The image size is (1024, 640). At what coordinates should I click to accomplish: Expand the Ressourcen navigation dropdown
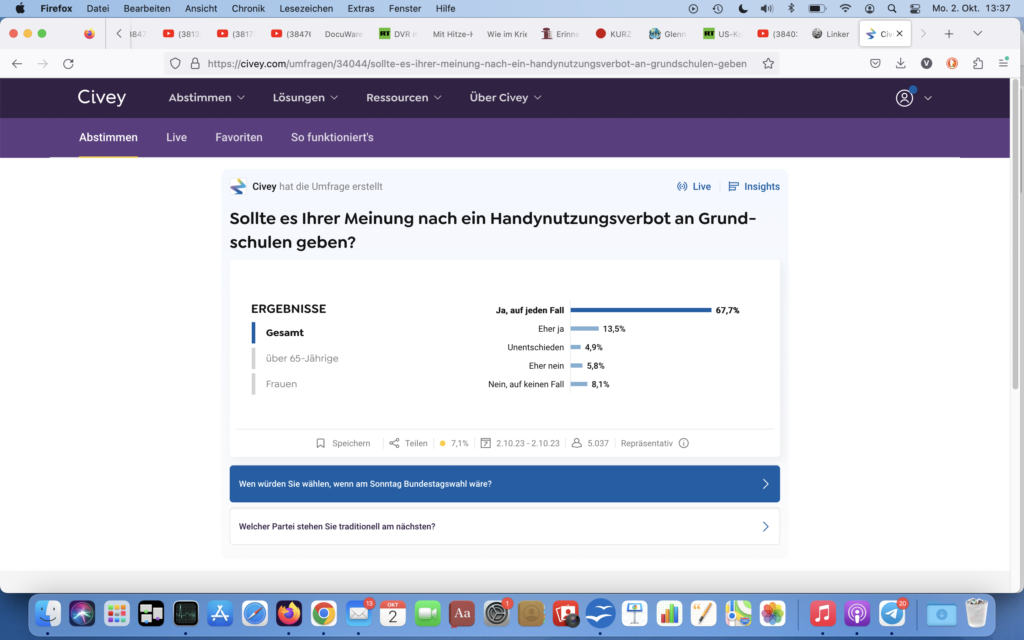(x=404, y=98)
